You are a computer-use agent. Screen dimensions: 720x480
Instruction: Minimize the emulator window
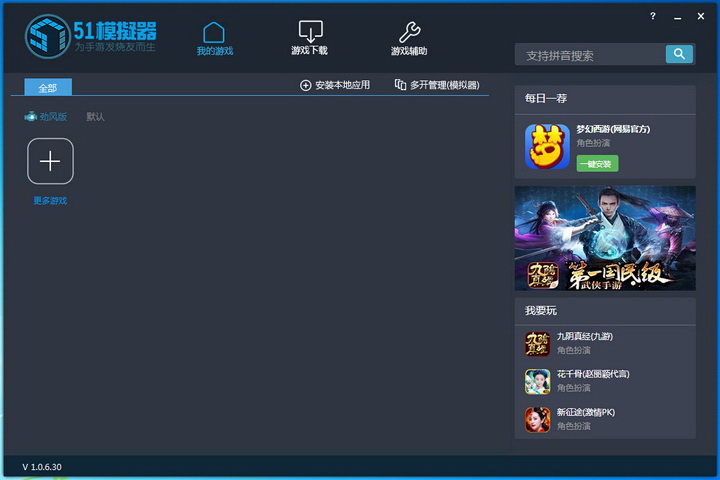click(x=677, y=17)
